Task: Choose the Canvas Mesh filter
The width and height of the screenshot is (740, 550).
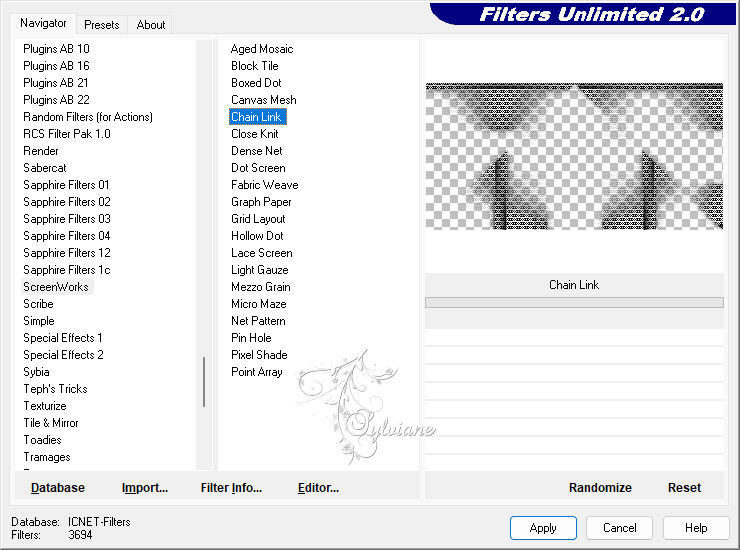Action: coord(263,100)
